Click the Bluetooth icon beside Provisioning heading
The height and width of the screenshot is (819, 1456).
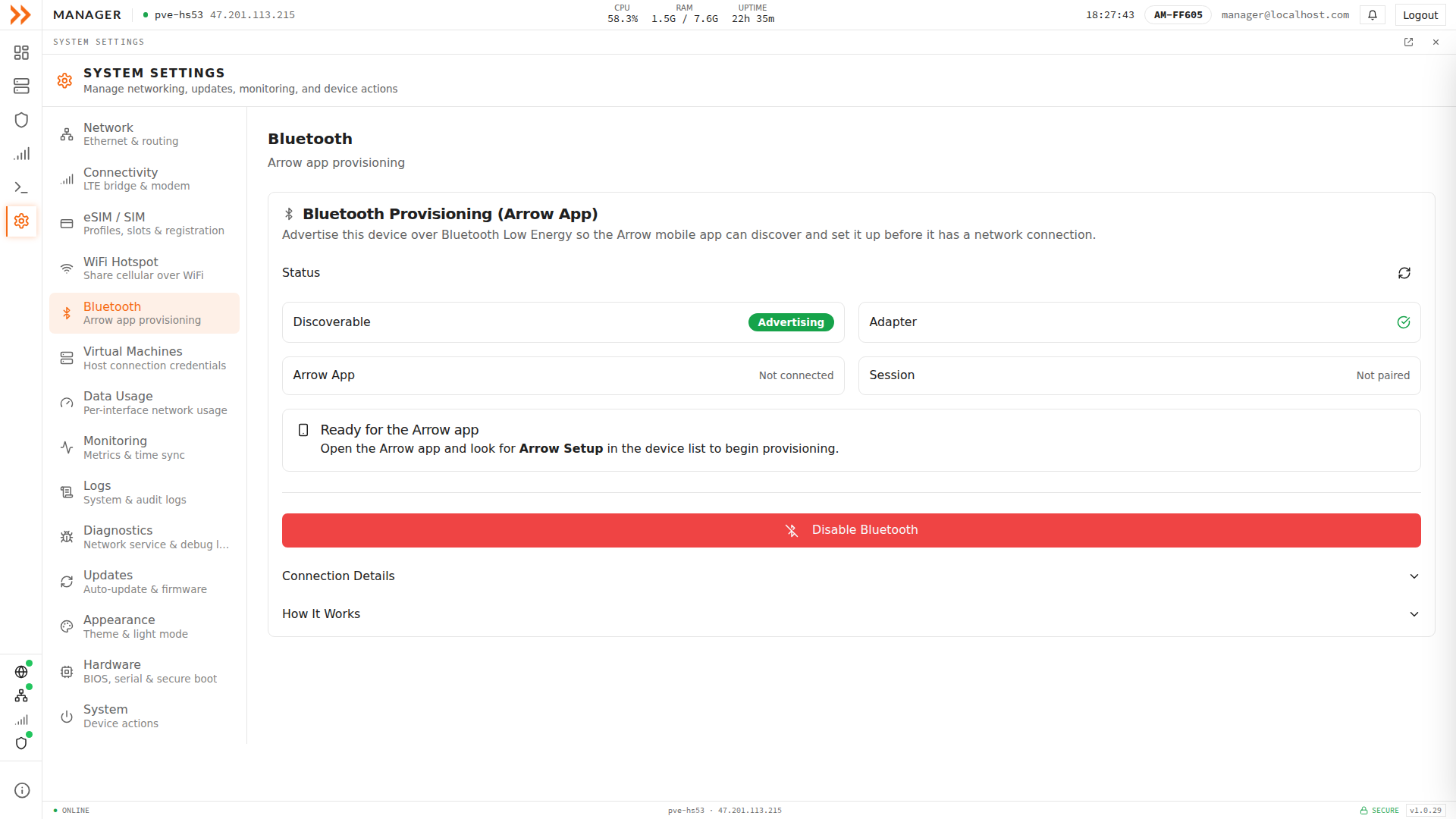pyautogui.click(x=289, y=214)
